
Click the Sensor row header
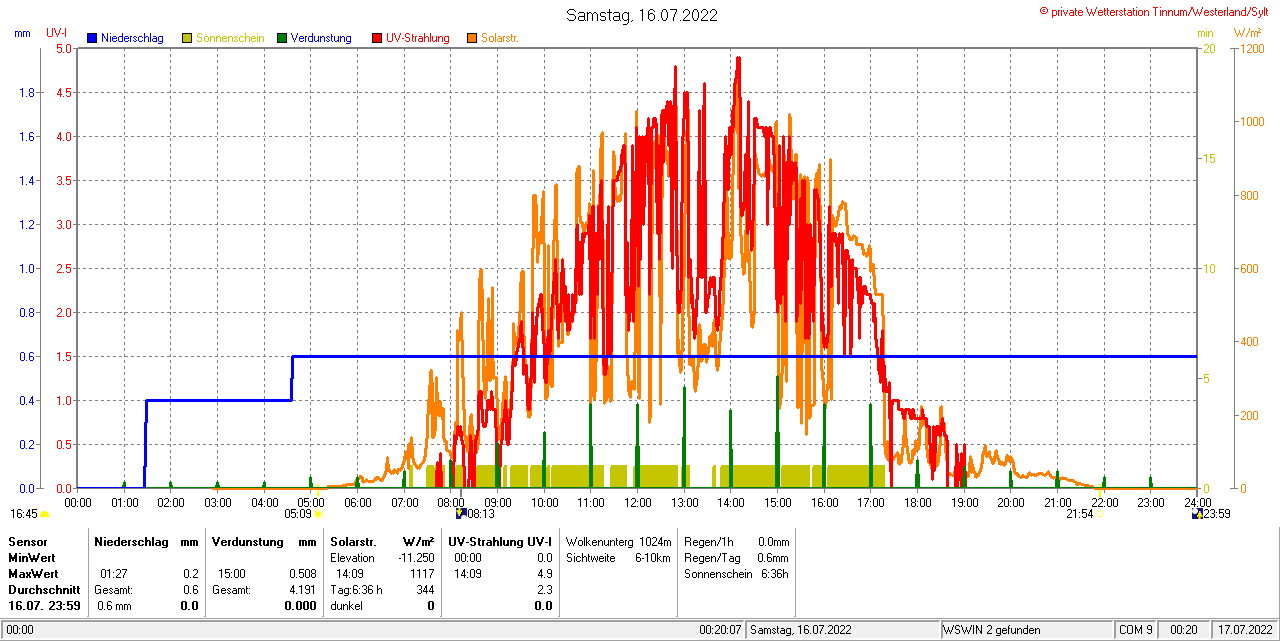(27, 541)
